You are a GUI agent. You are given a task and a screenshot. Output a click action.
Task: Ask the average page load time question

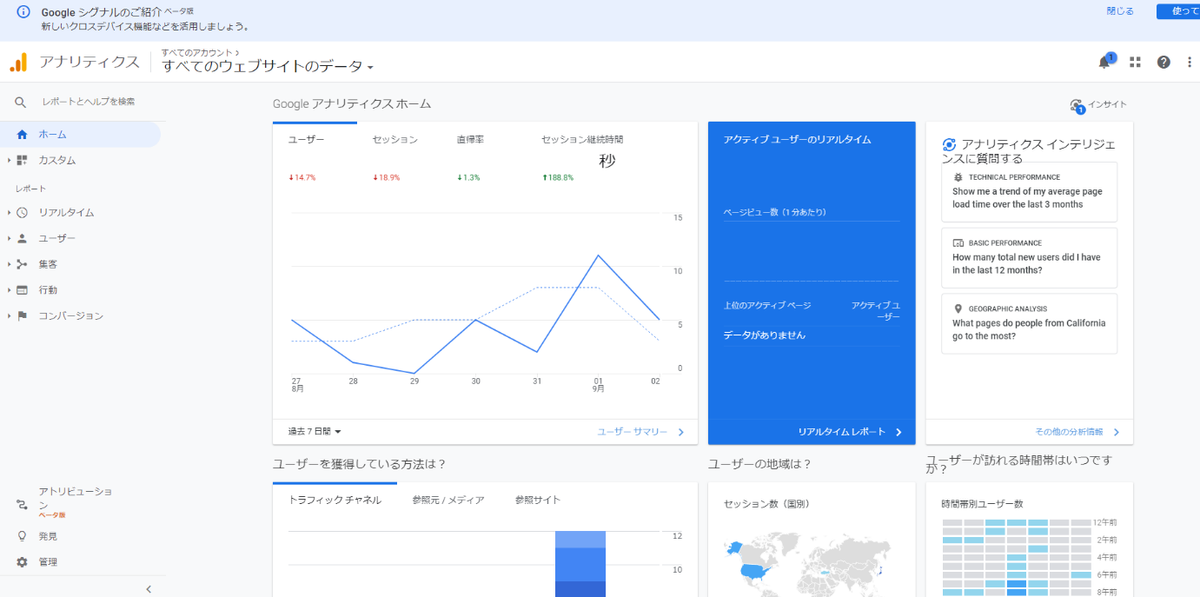tap(1029, 191)
